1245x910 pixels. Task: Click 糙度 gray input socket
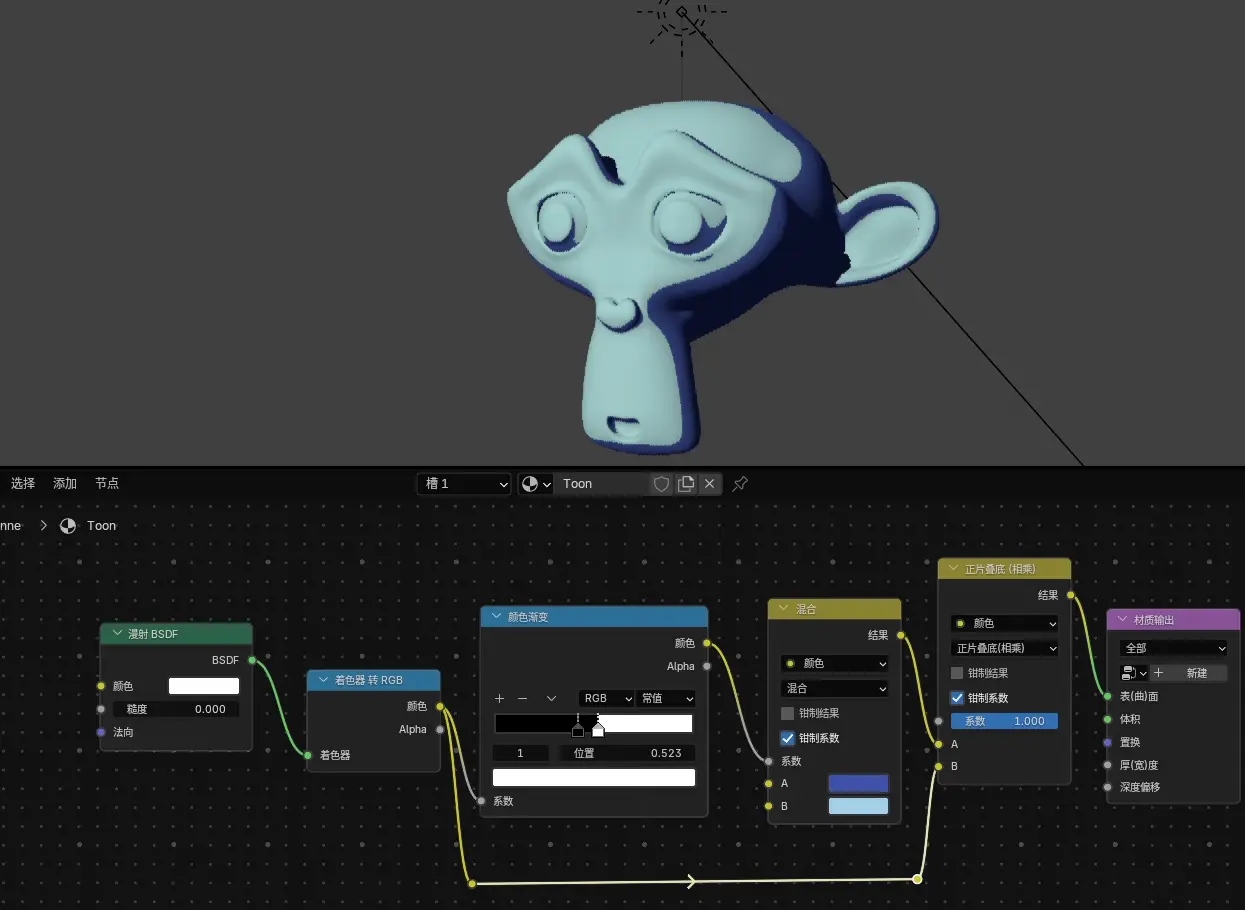pos(101,709)
